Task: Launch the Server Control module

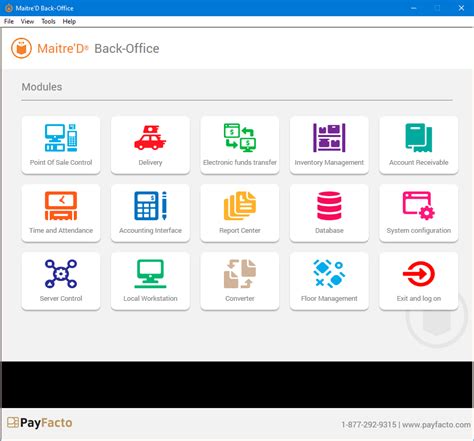Action: pyautogui.click(x=61, y=281)
